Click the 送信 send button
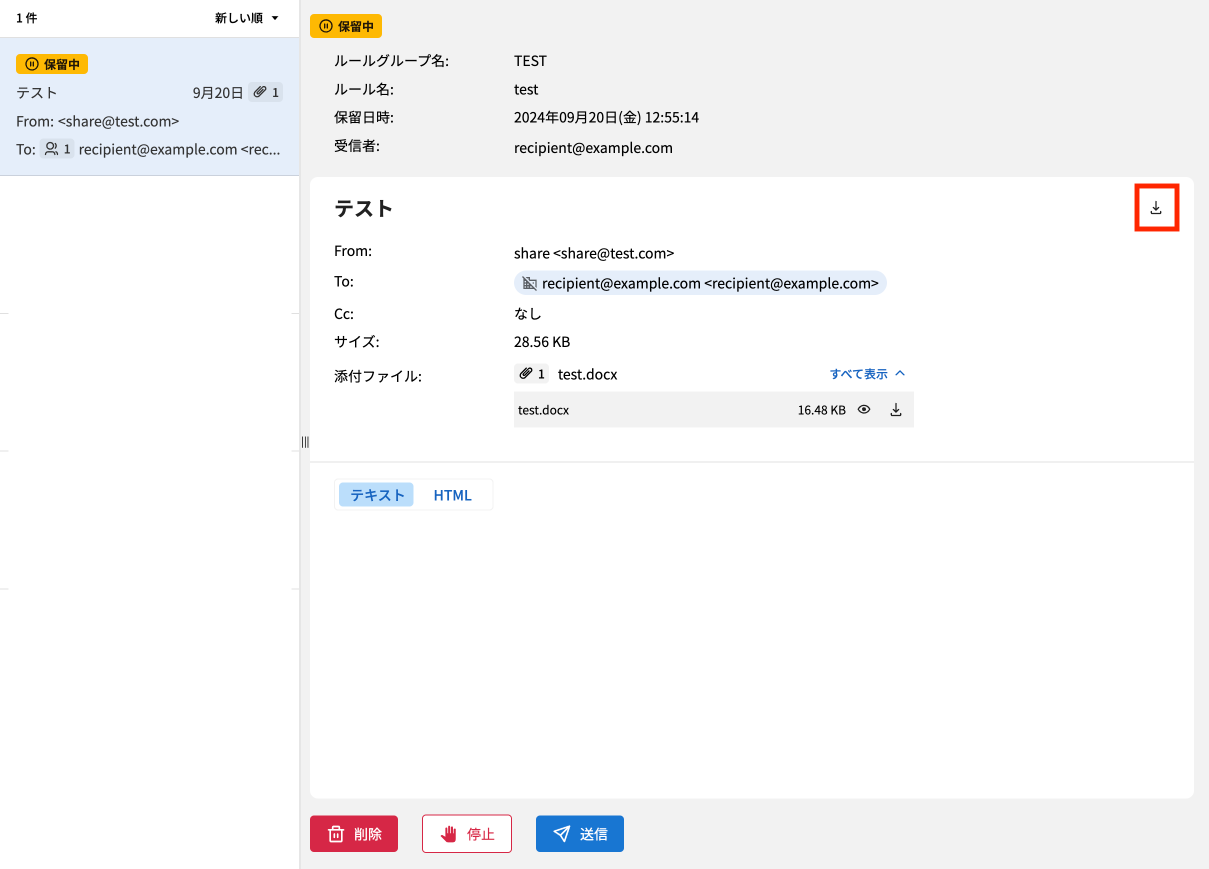 pos(580,834)
